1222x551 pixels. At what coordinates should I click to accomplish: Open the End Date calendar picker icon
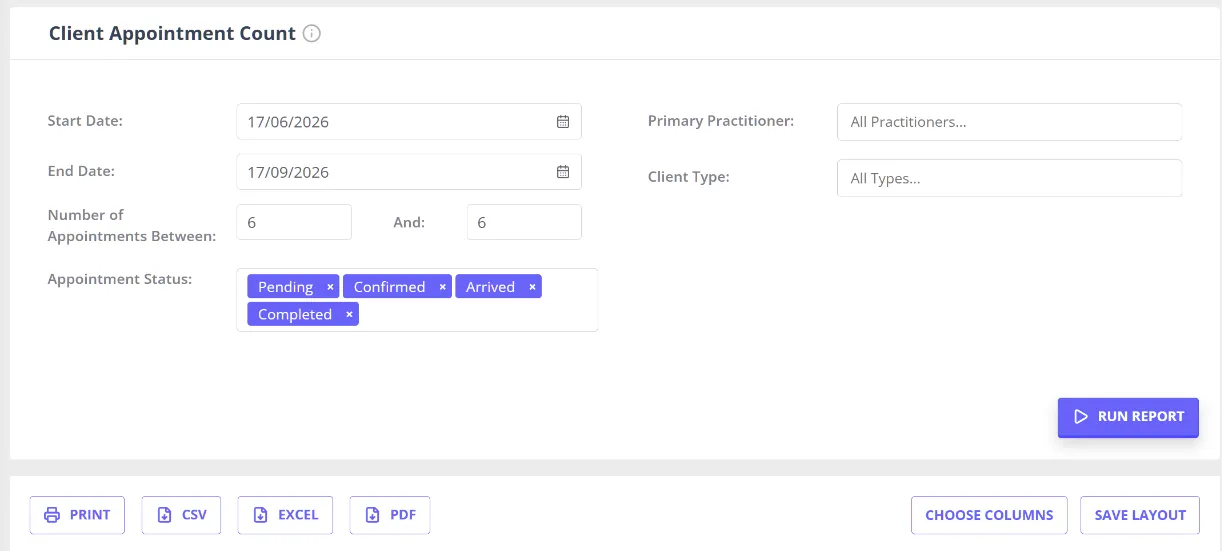tap(563, 172)
